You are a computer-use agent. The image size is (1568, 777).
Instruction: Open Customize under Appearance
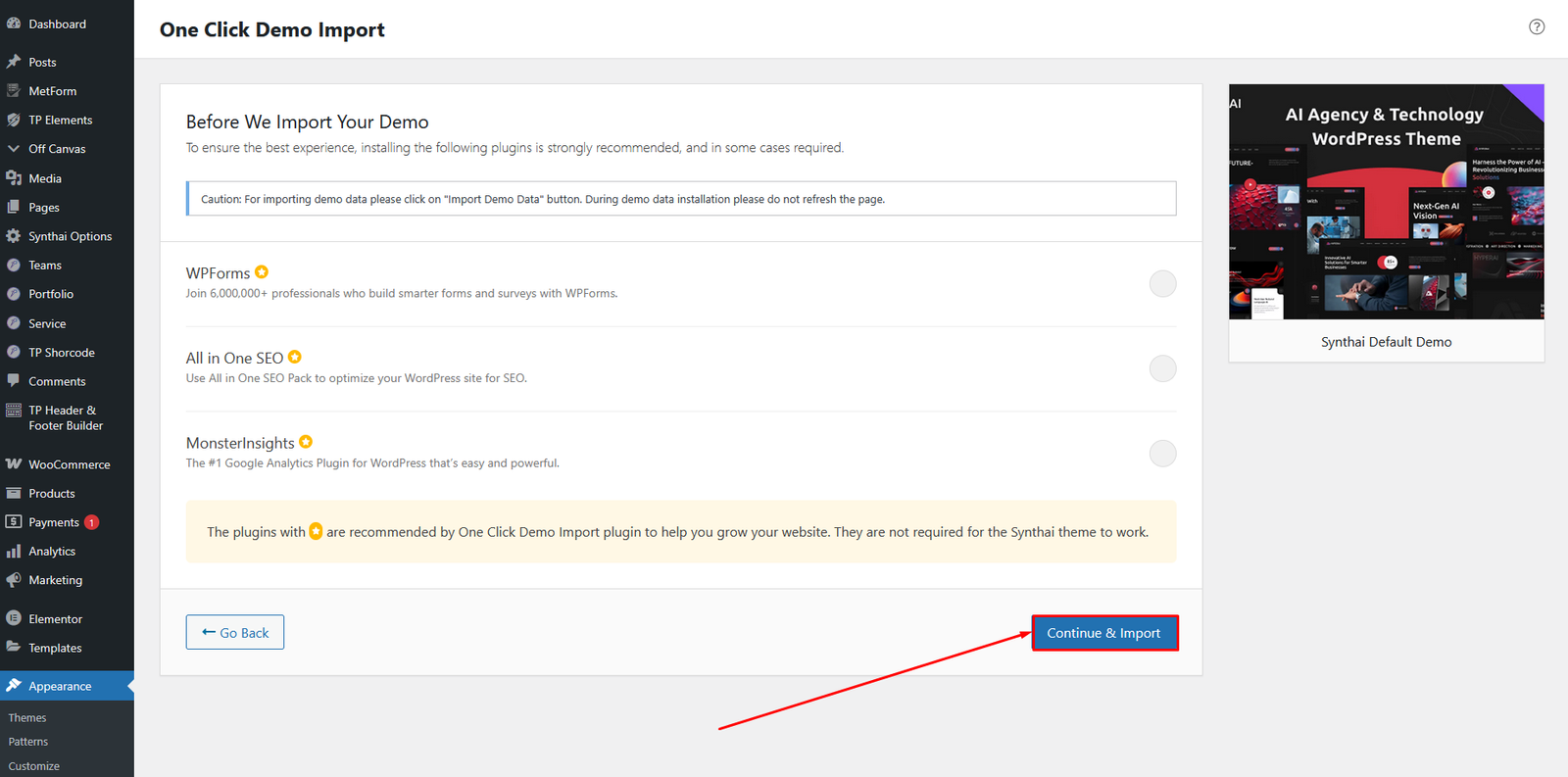click(34, 766)
